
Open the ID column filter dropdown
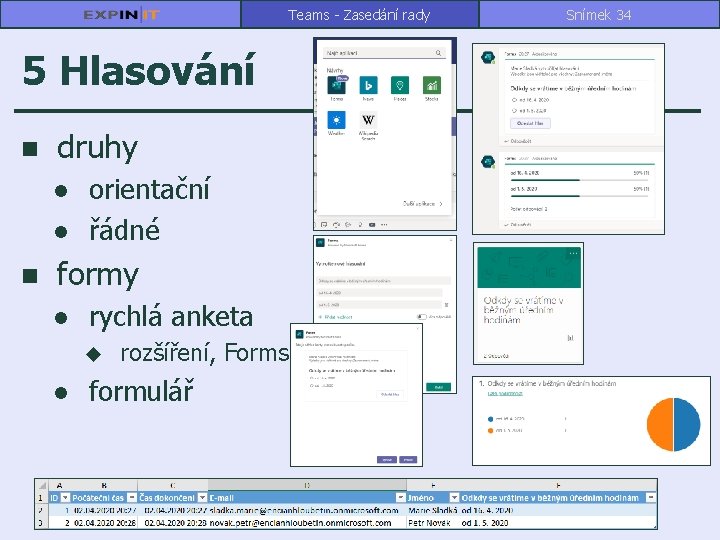point(65,498)
